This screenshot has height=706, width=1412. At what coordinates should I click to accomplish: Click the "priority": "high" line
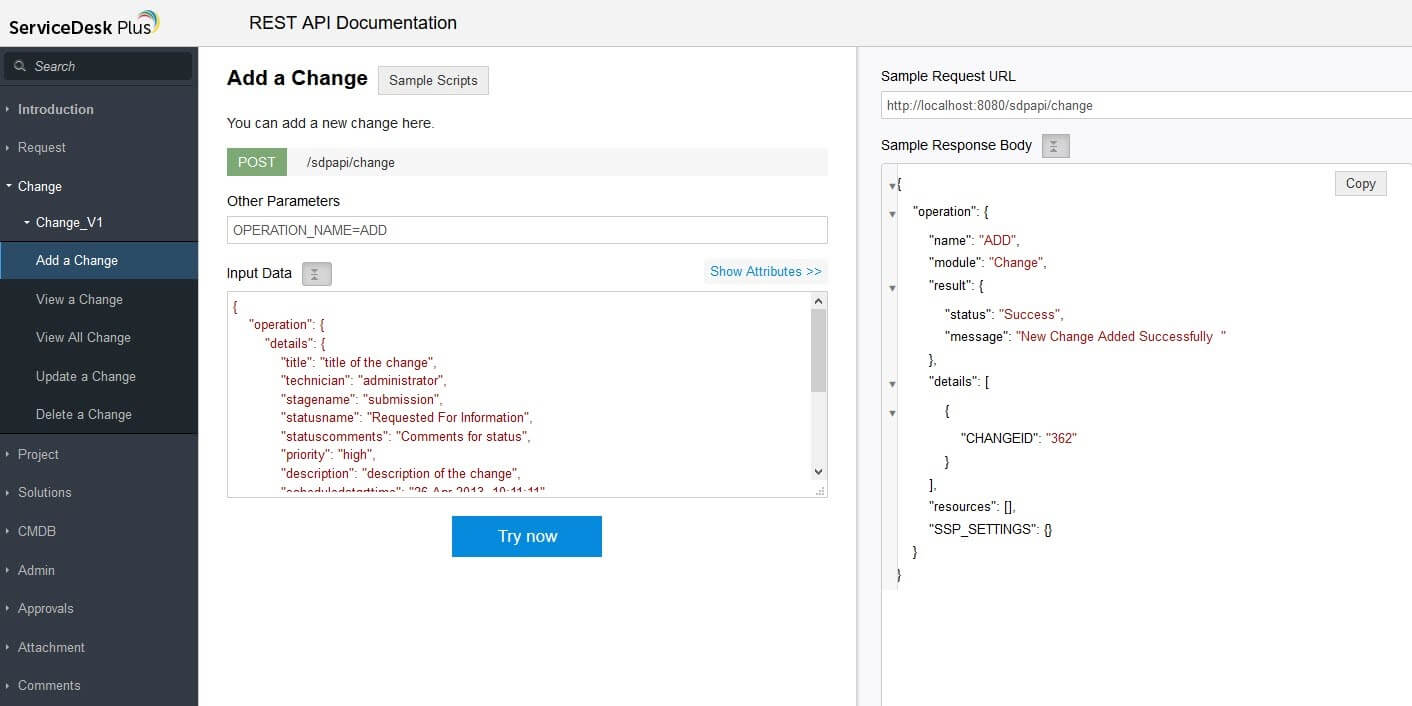click(330, 454)
